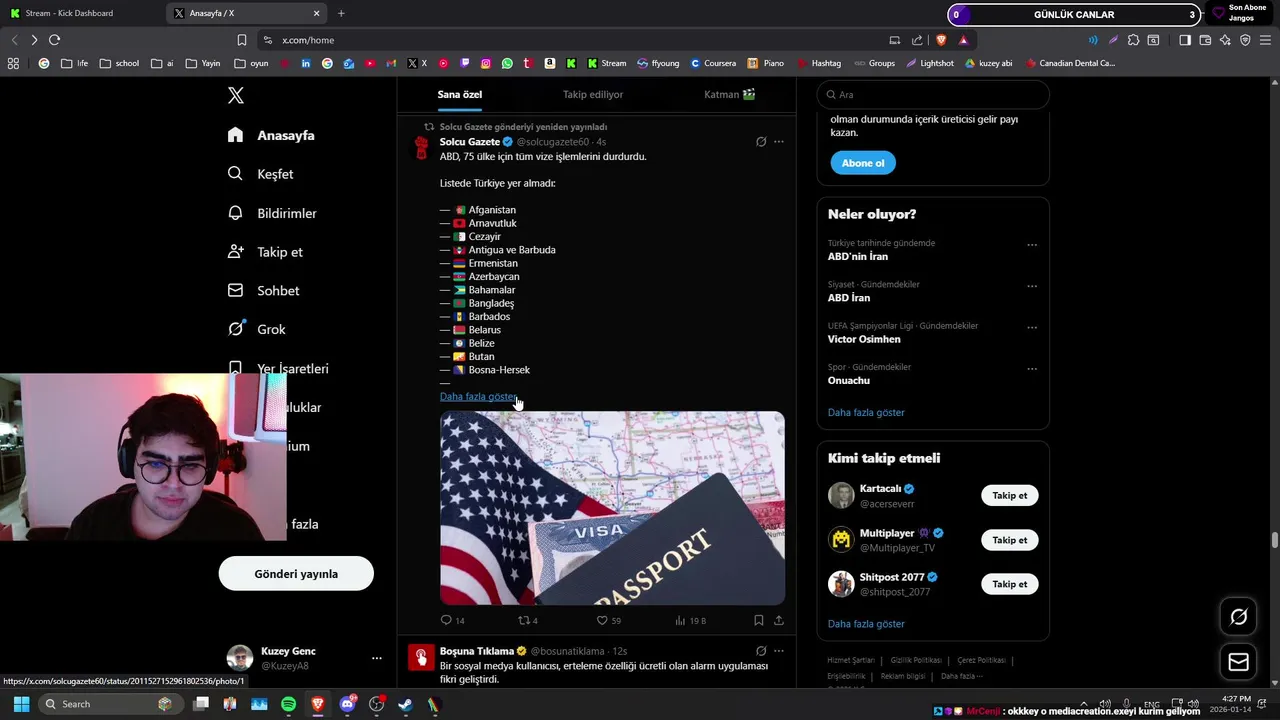The height and width of the screenshot is (720, 1280).
Task: Open Windows Start menu
Action: (21, 704)
